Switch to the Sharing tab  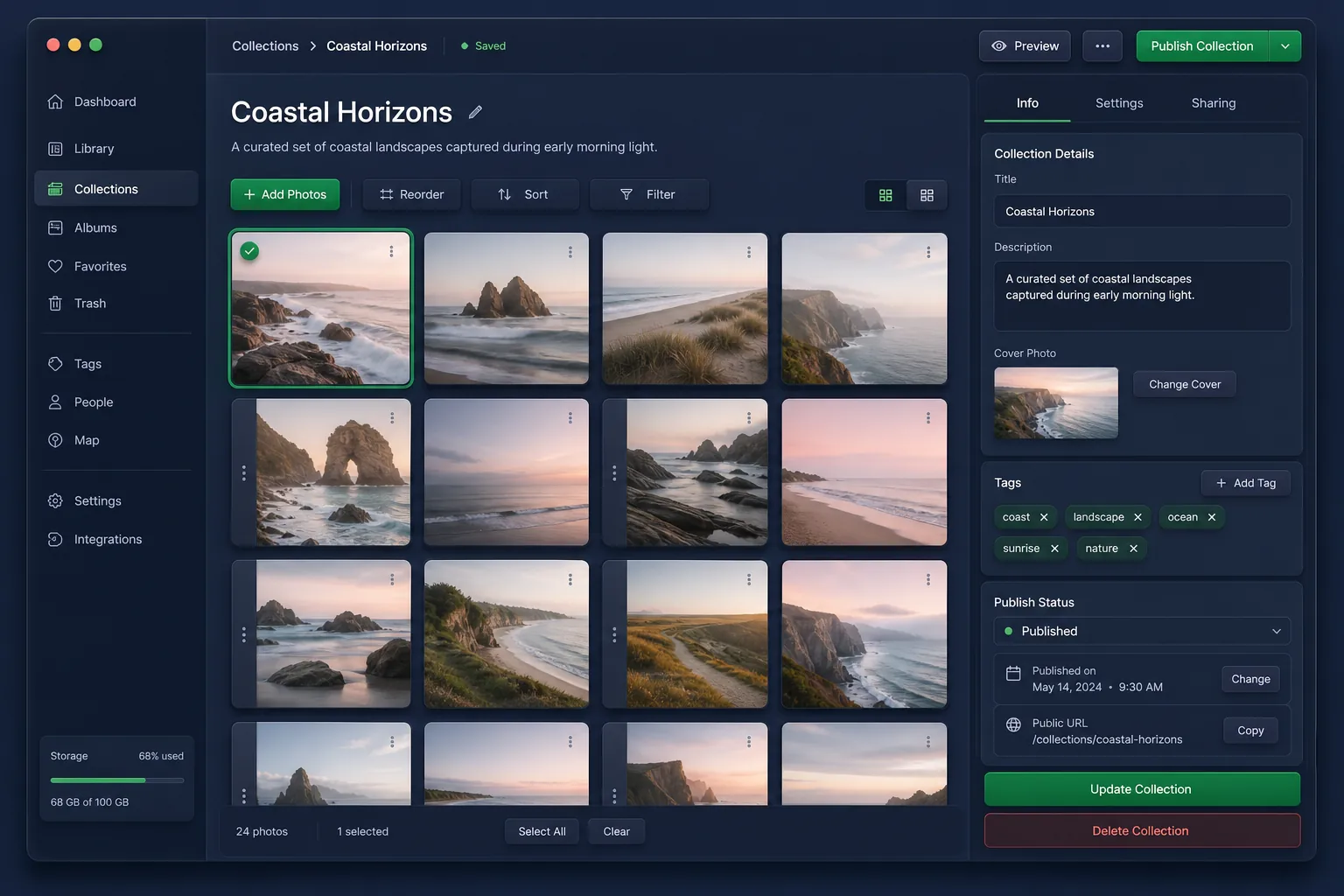(x=1214, y=103)
